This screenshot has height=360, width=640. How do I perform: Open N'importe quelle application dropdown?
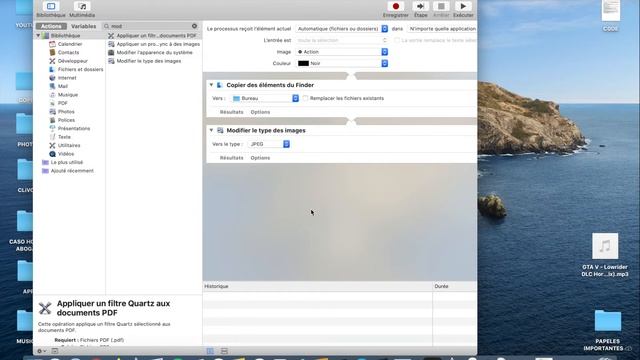pos(442,29)
